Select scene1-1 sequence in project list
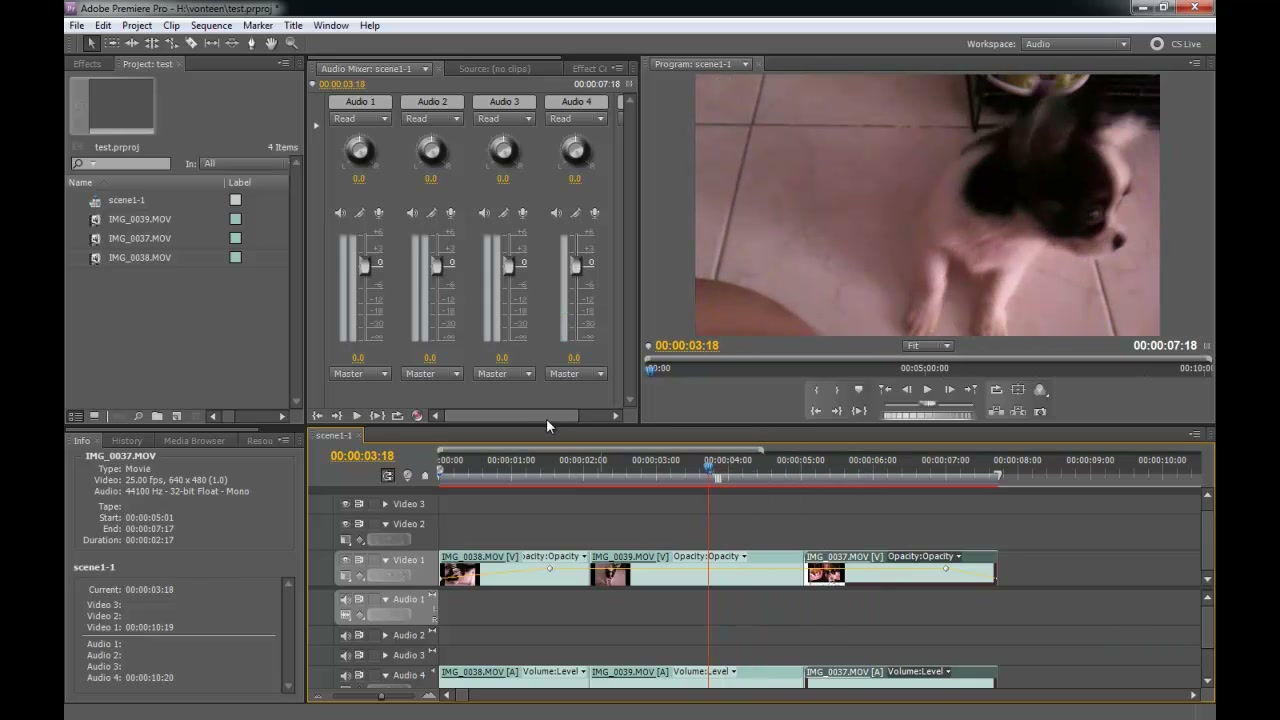 click(126, 200)
